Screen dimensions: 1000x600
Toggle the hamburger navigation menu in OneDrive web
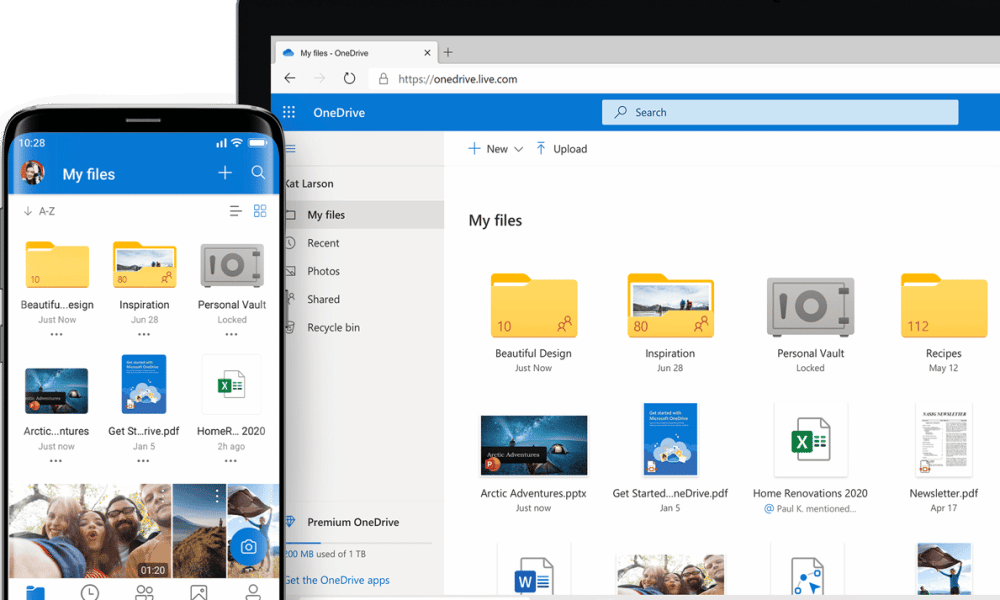coord(291,149)
